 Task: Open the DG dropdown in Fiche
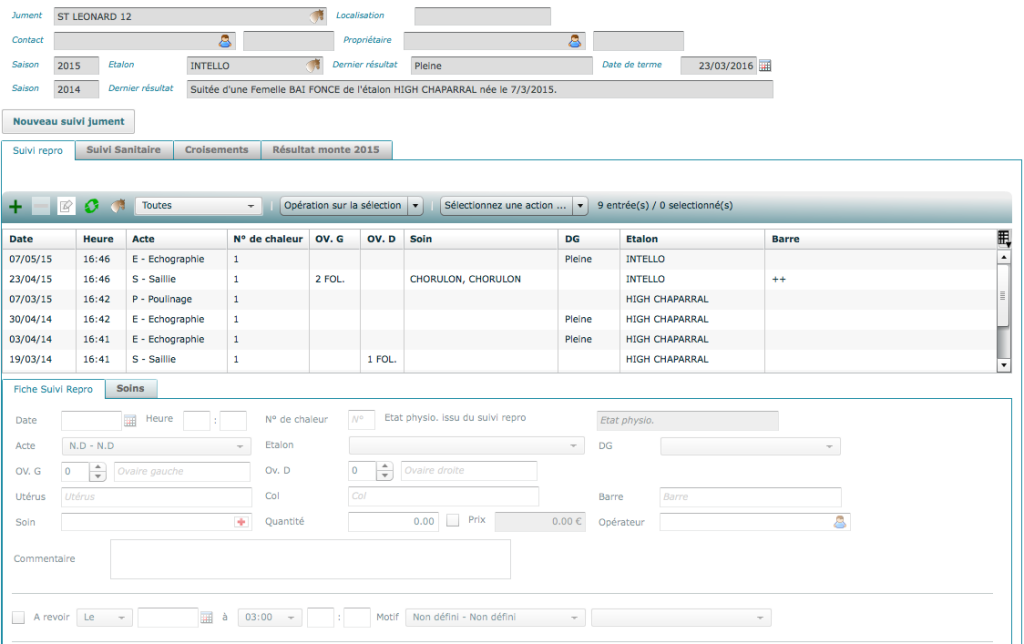[x=750, y=446]
